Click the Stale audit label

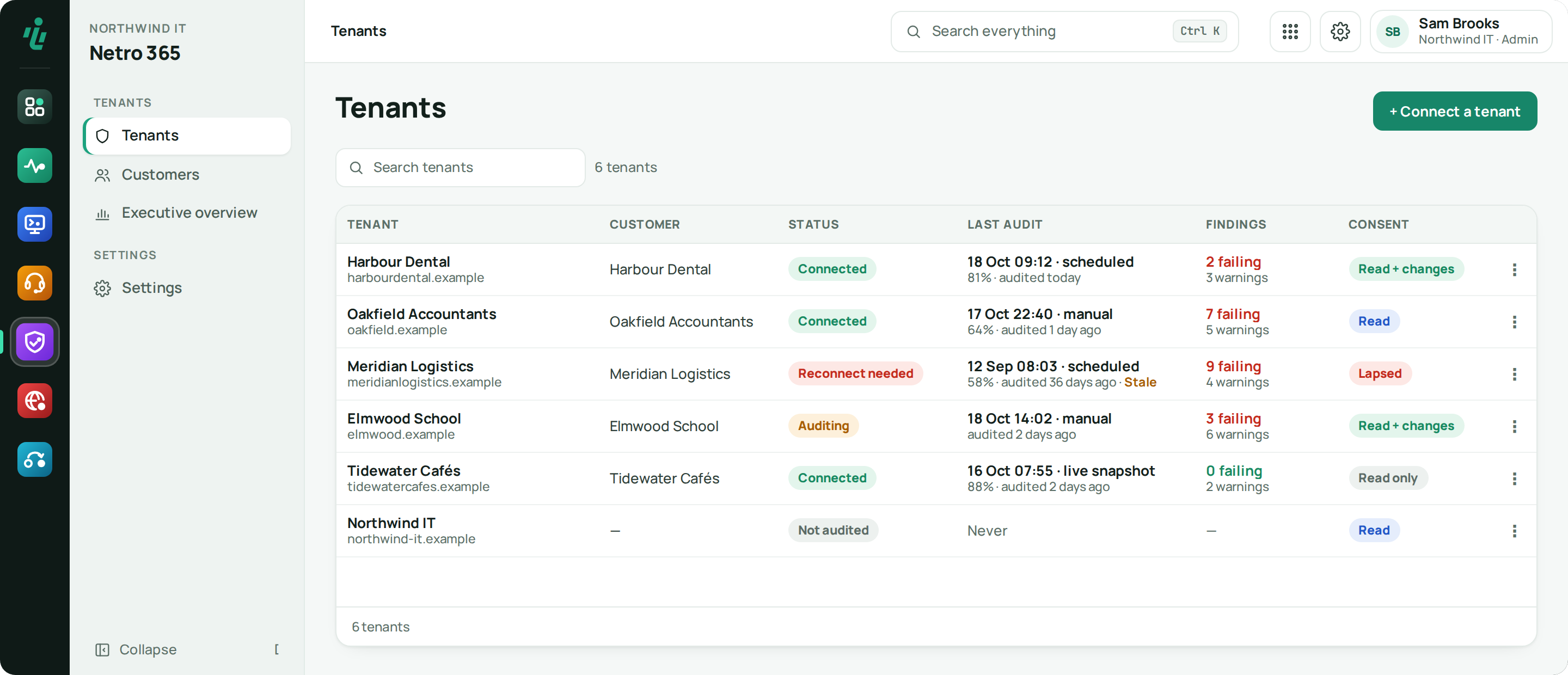coord(1140,383)
